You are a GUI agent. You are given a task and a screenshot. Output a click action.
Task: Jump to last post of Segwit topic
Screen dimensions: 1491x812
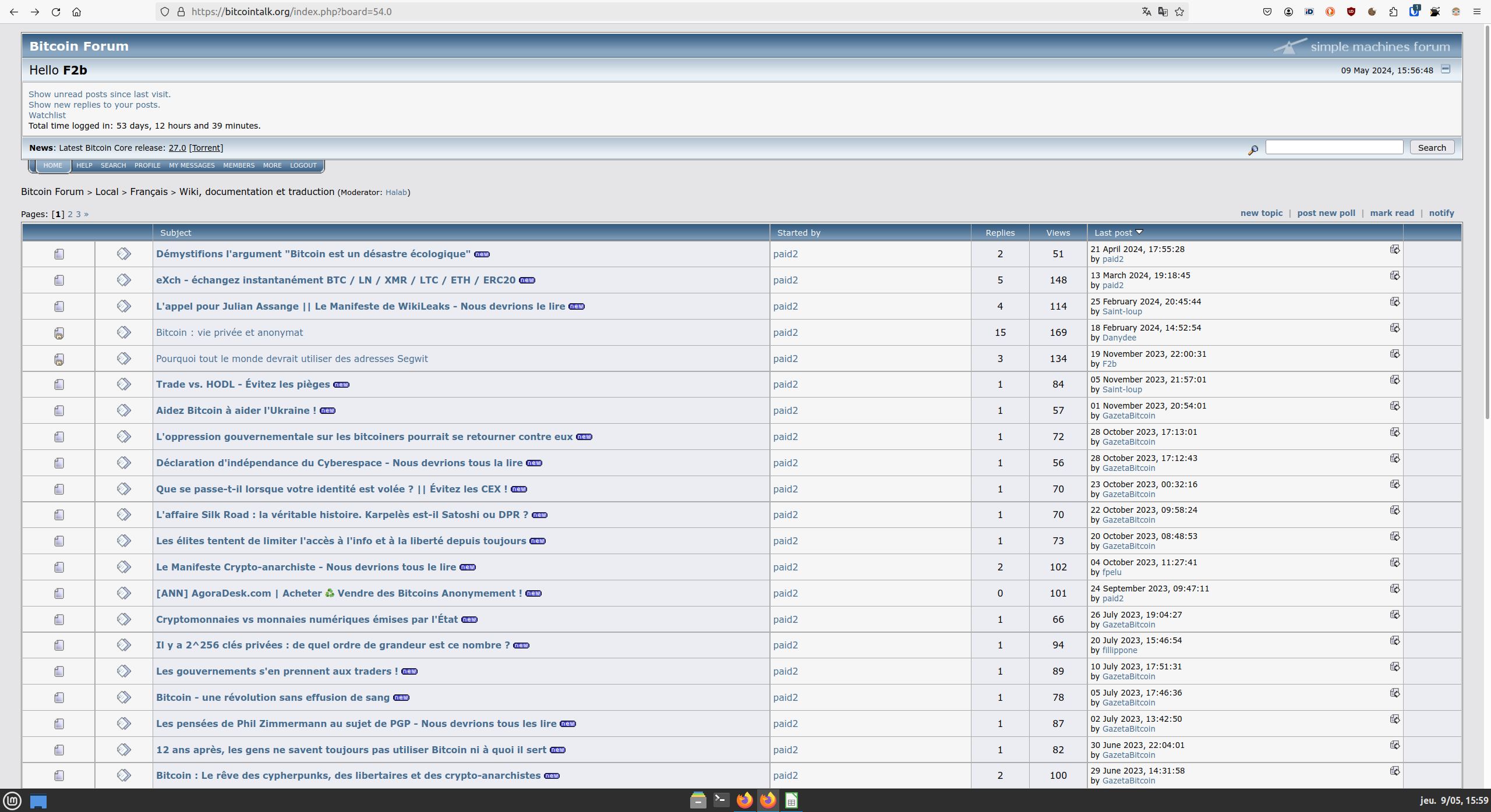pos(1395,354)
